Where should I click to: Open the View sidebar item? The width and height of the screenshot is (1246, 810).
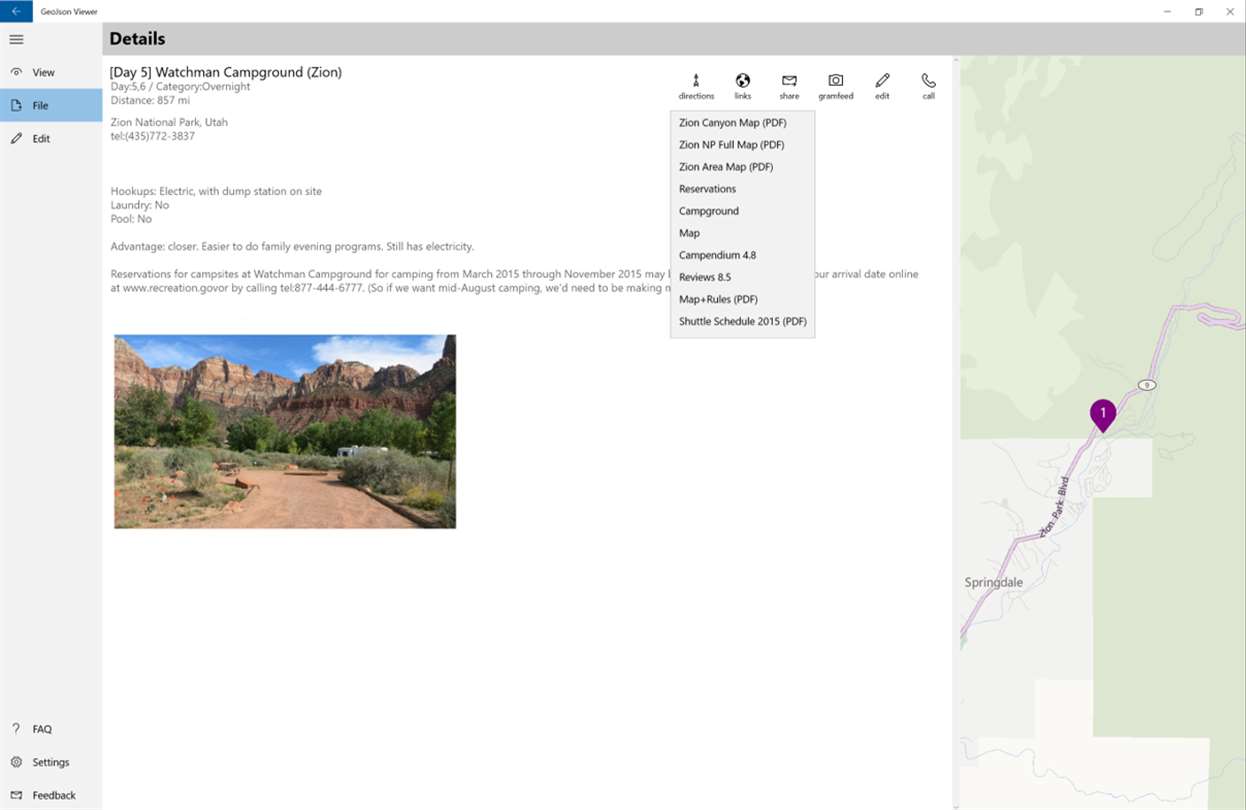tap(51, 72)
